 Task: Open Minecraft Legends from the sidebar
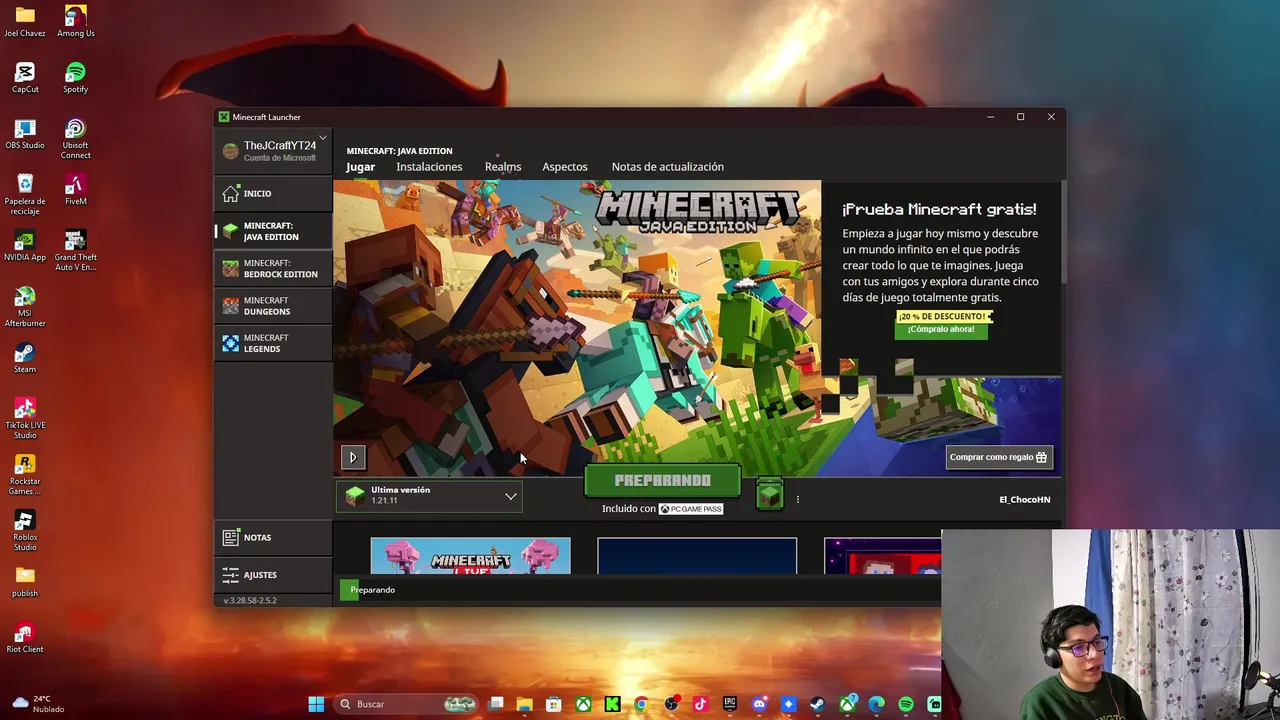(x=272, y=343)
